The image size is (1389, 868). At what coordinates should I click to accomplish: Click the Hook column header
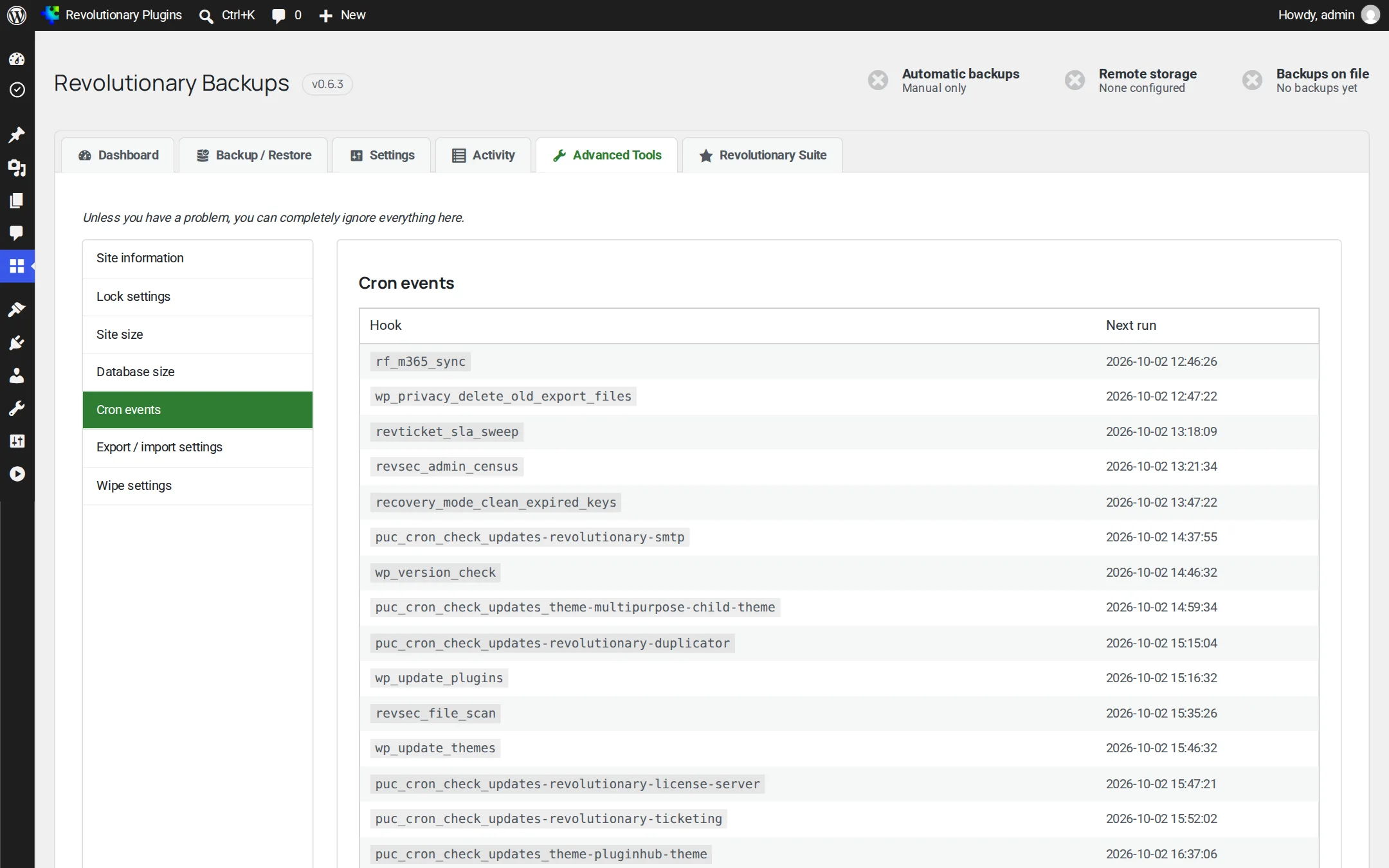click(385, 325)
